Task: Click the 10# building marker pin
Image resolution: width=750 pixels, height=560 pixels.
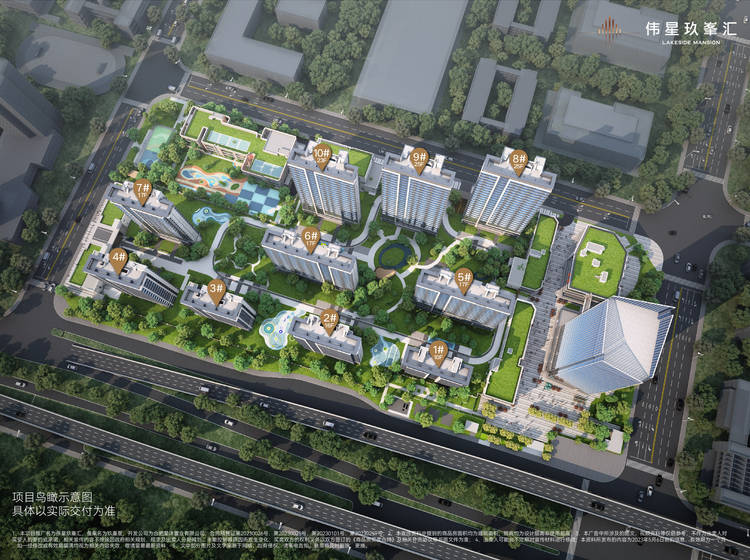Action: coord(322,156)
